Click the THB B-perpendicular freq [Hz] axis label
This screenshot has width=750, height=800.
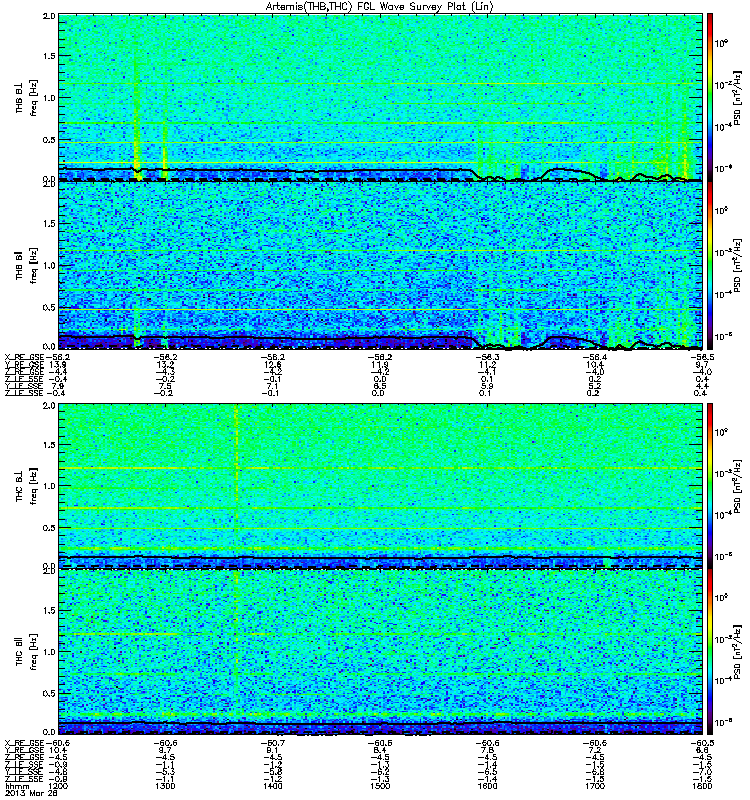(x=34, y=98)
